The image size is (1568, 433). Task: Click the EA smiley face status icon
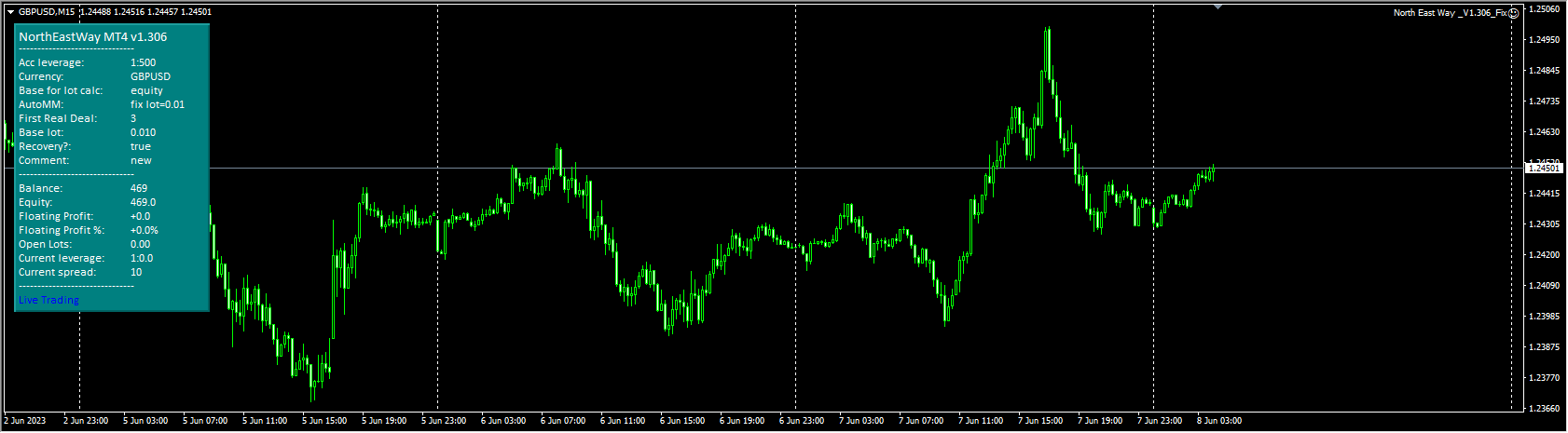tap(1514, 12)
